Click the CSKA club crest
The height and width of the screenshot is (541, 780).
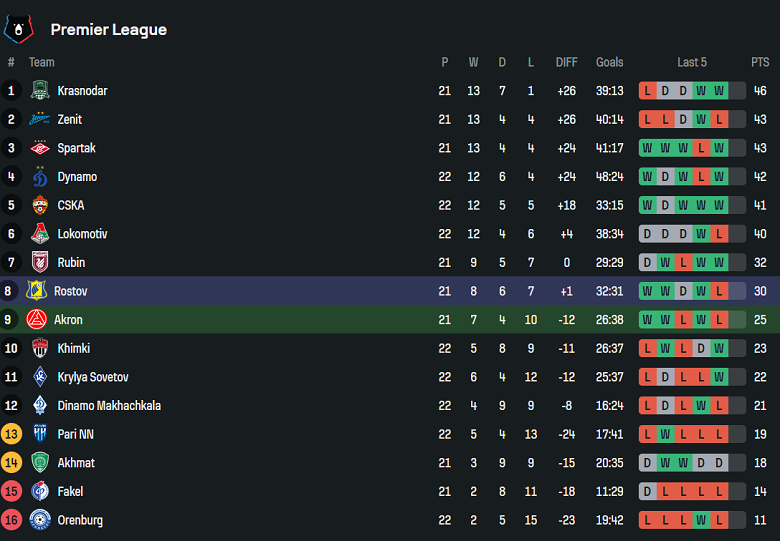pyautogui.click(x=40, y=205)
